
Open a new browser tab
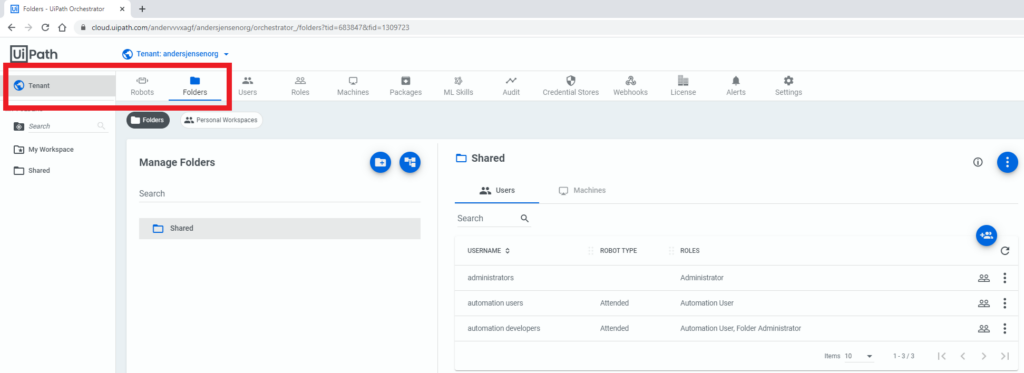(x=142, y=9)
